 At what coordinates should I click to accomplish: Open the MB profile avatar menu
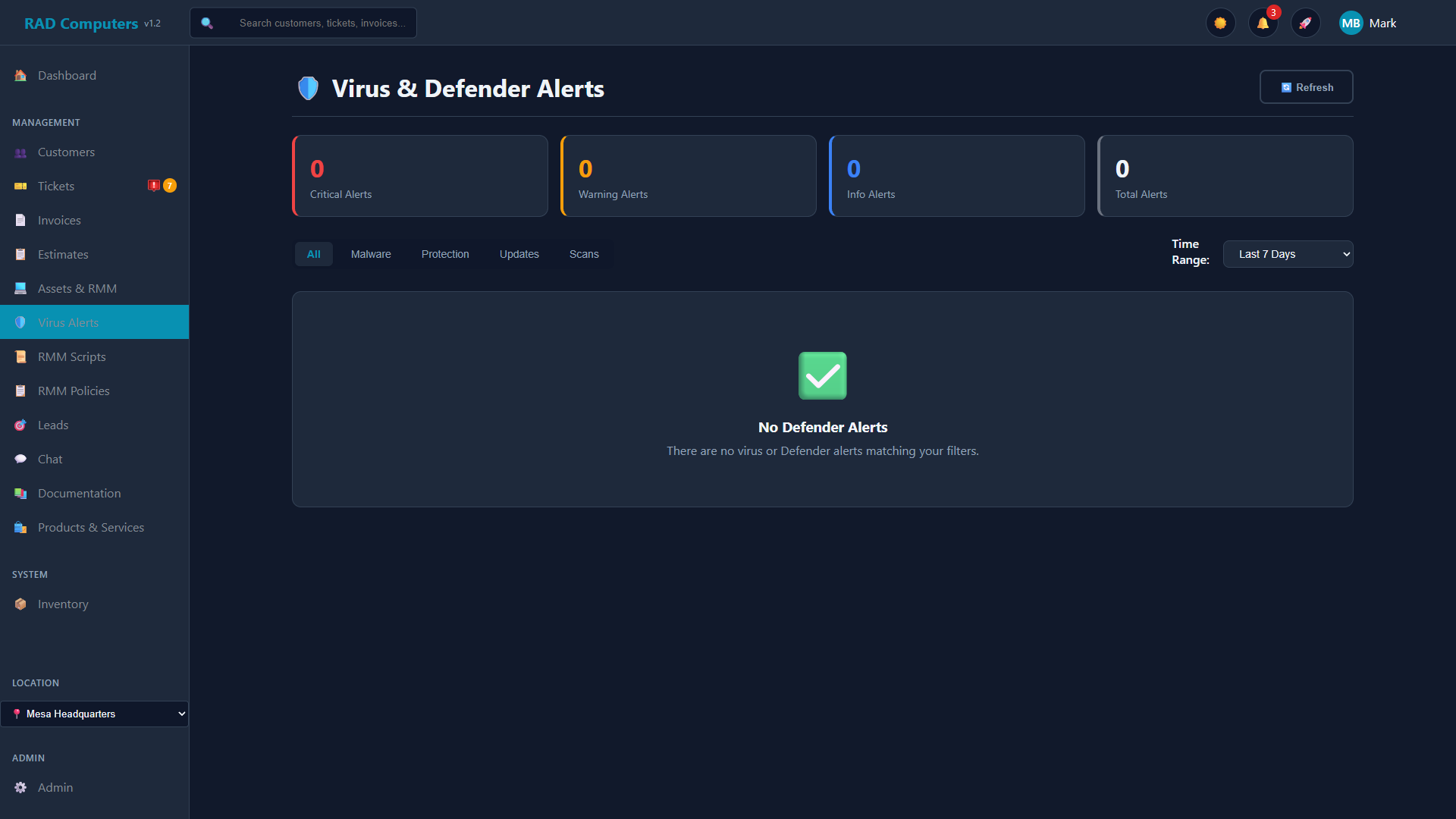point(1351,23)
